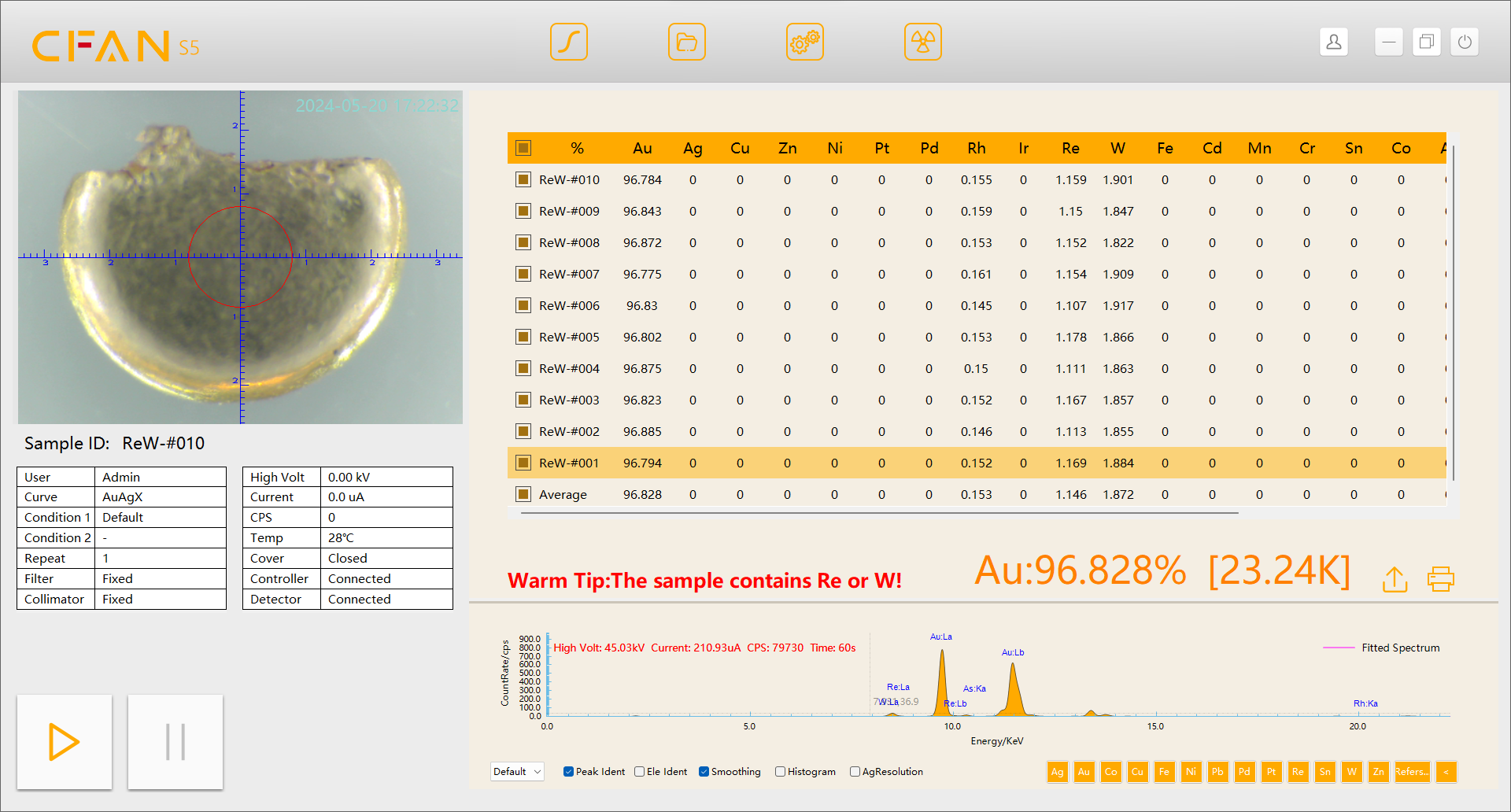1511x812 pixels.
Task: Open the curve/spectrum icon in top toolbar
Action: click(x=569, y=42)
